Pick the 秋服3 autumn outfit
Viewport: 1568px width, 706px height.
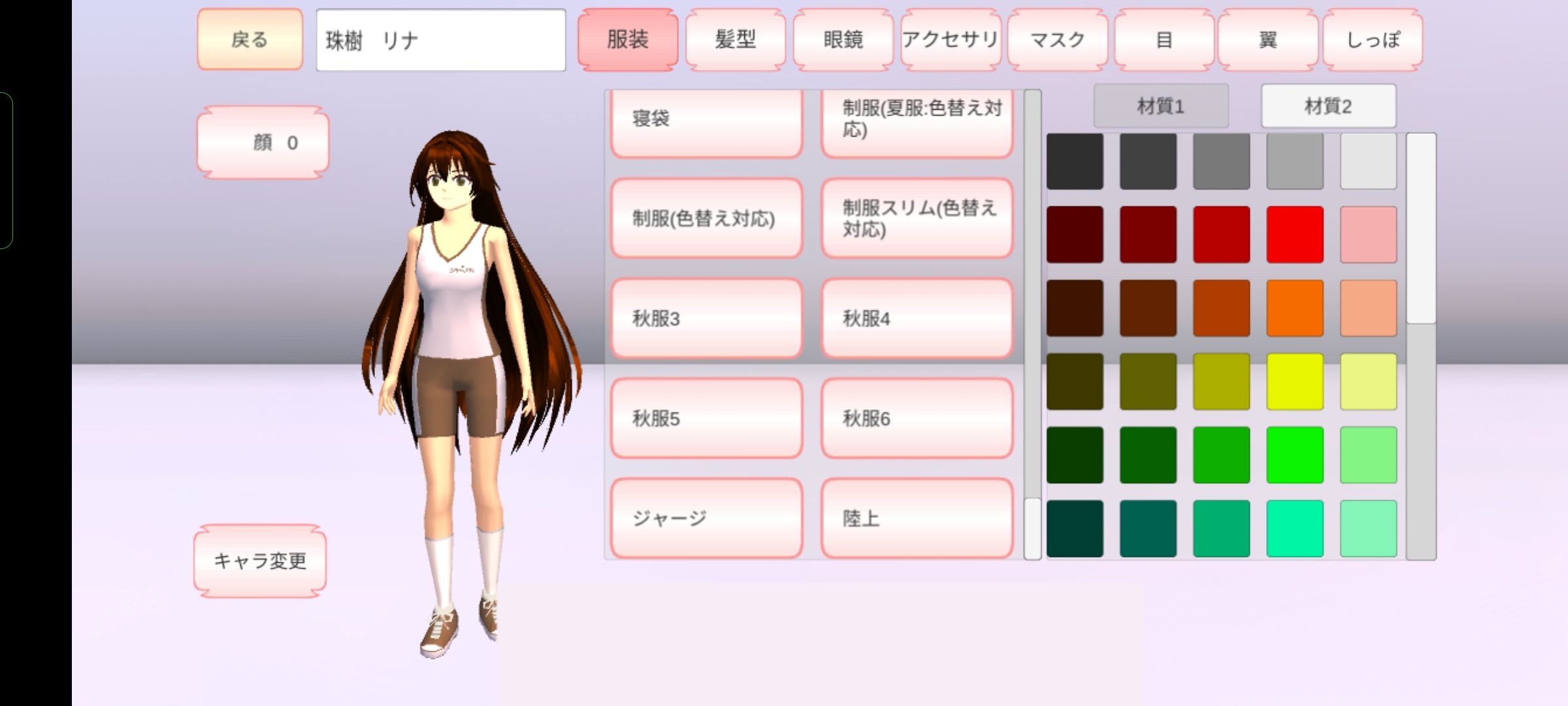click(x=706, y=318)
